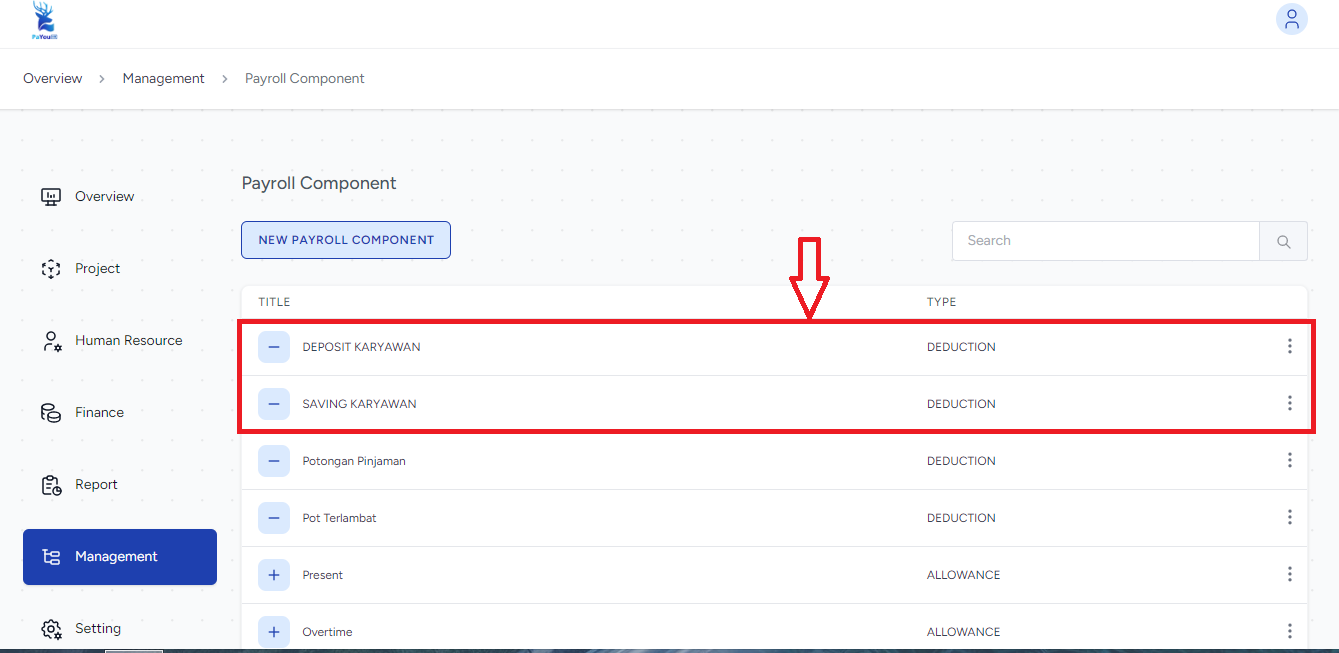This screenshot has width=1339, height=653.
Task: Click the minus icon beside DEPOSIT KARYAWAN
Action: [x=274, y=347]
